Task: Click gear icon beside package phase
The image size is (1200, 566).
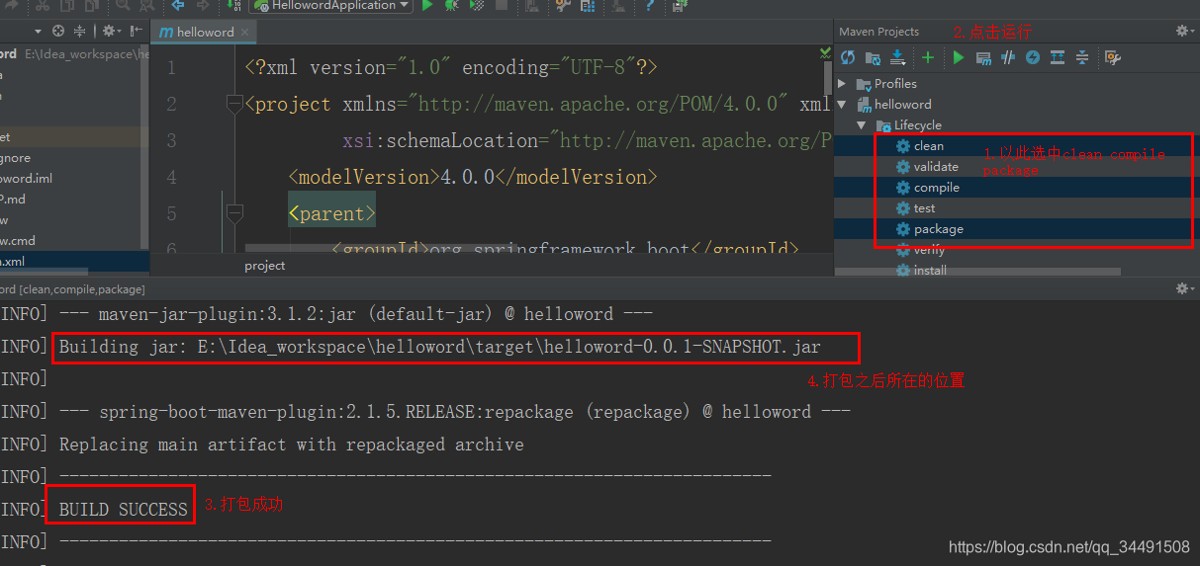Action: click(x=903, y=229)
